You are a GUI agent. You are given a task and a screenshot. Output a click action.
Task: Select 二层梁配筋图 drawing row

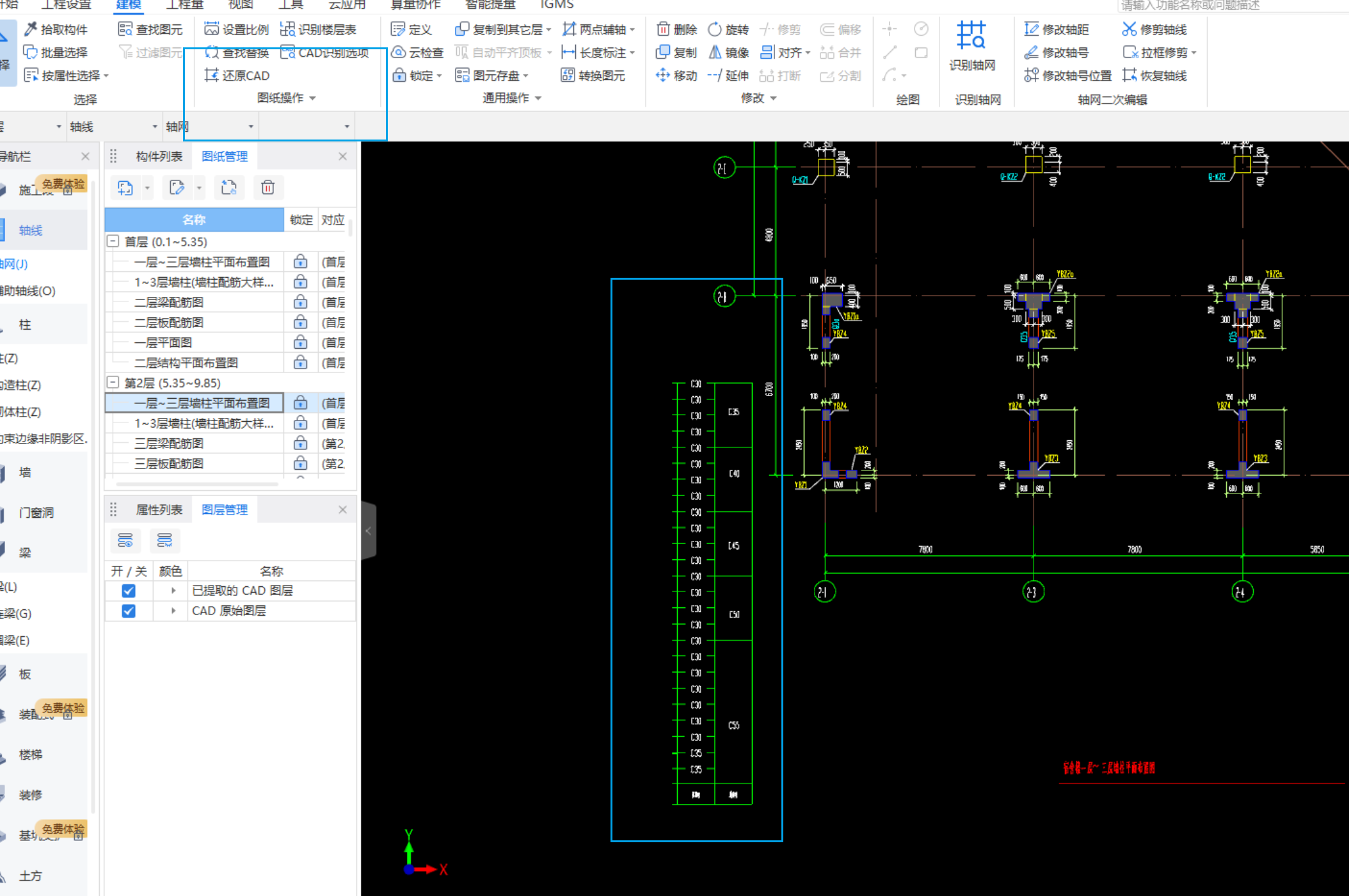tap(195, 302)
